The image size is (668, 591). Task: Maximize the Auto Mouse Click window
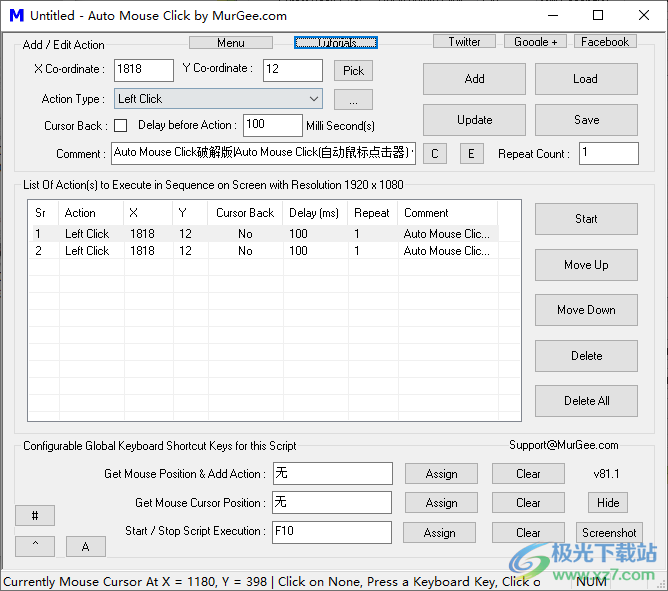pyautogui.click(x=598, y=15)
